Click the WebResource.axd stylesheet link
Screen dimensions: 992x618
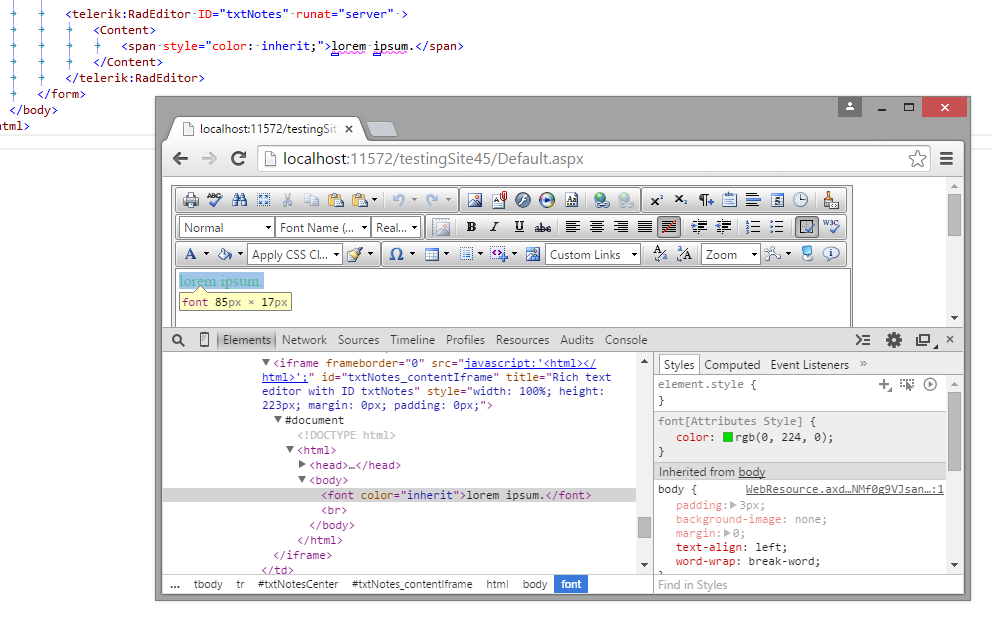click(844, 490)
